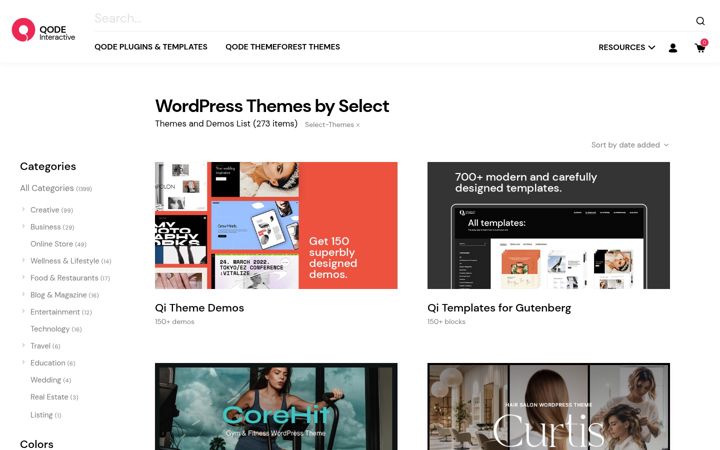Open the shopping cart icon
The width and height of the screenshot is (720, 450).
(700, 46)
